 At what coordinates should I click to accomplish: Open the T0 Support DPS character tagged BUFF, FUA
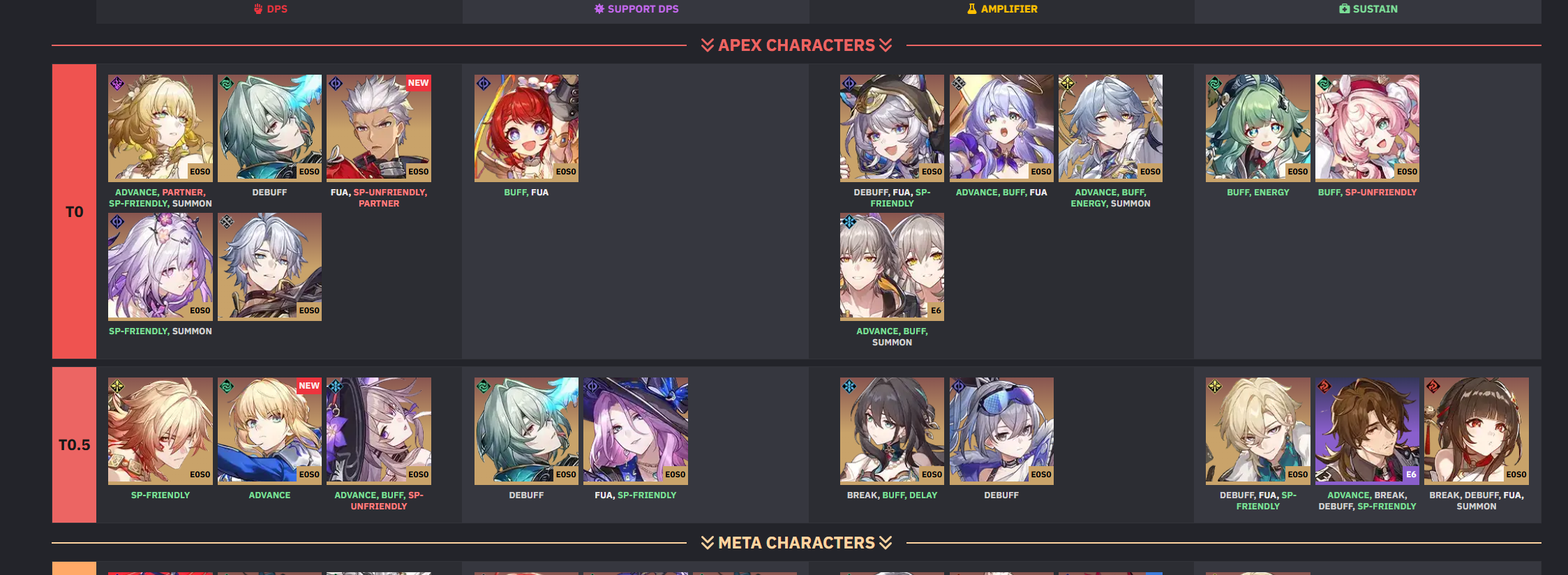click(x=526, y=128)
